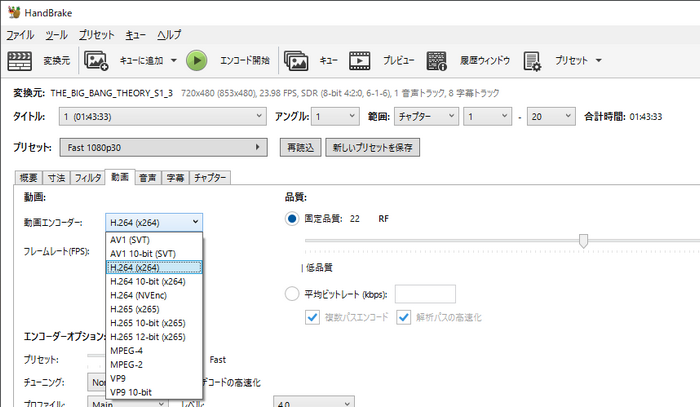
Task: Choose MPEG-4 from encoder list
Action: pyautogui.click(x=154, y=350)
